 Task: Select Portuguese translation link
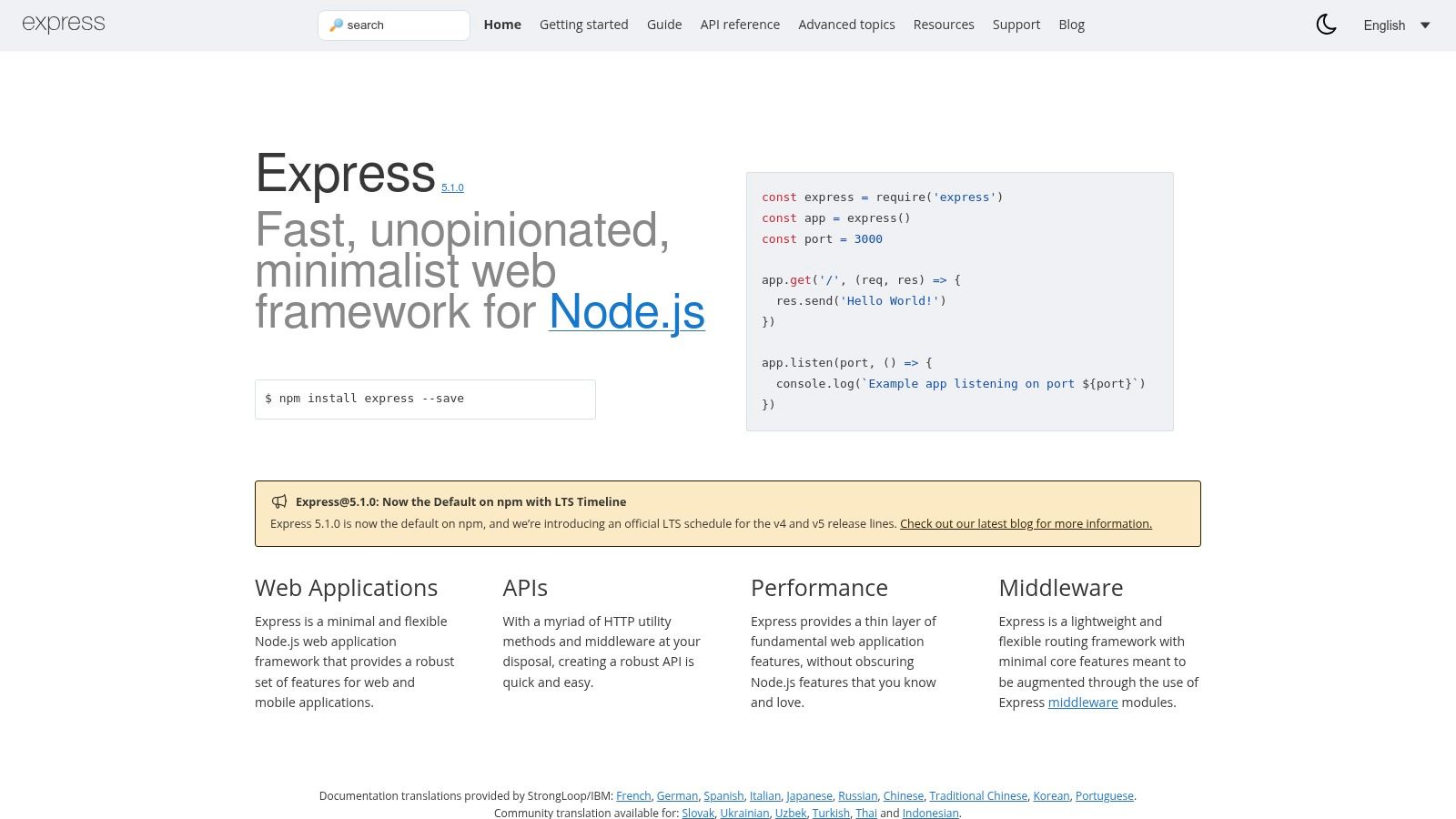tap(1105, 795)
